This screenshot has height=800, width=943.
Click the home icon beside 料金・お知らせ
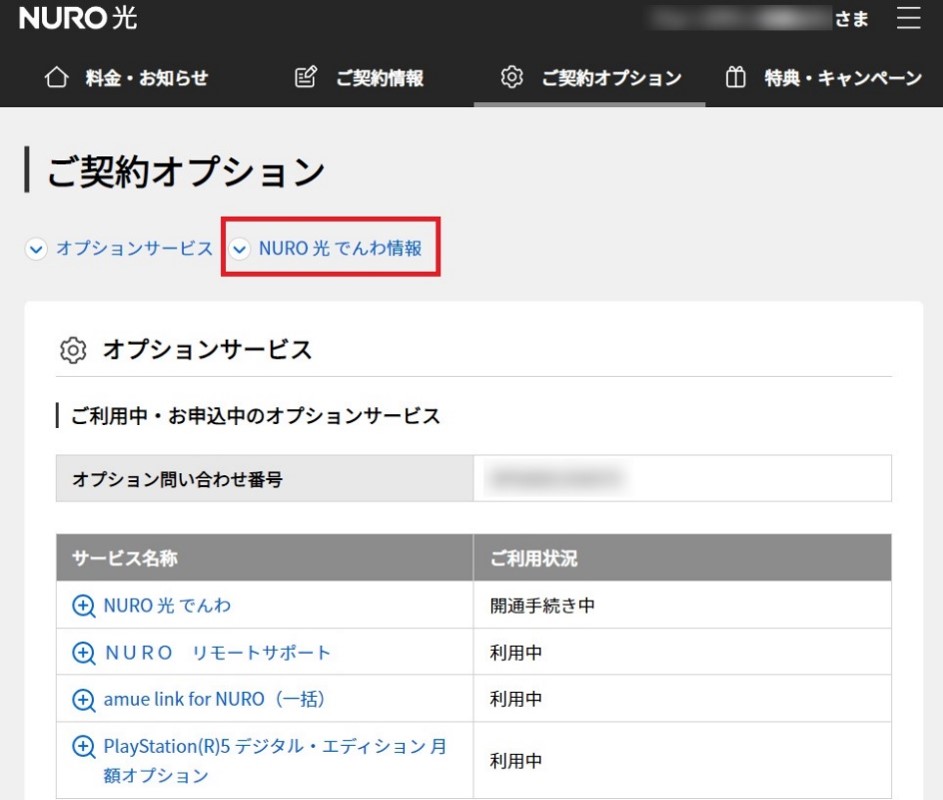pyautogui.click(x=57, y=78)
